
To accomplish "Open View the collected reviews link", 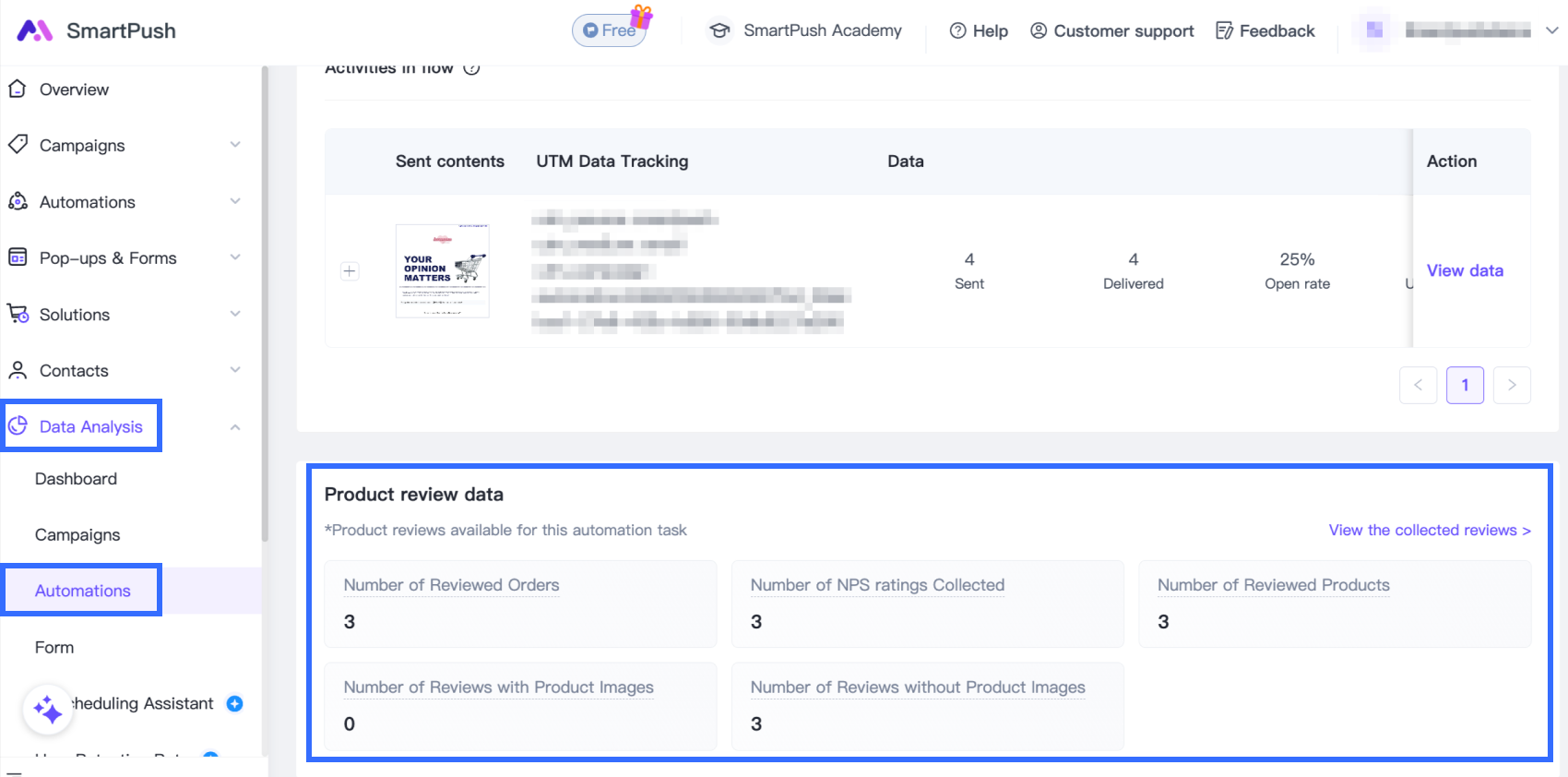I will [1429, 530].
